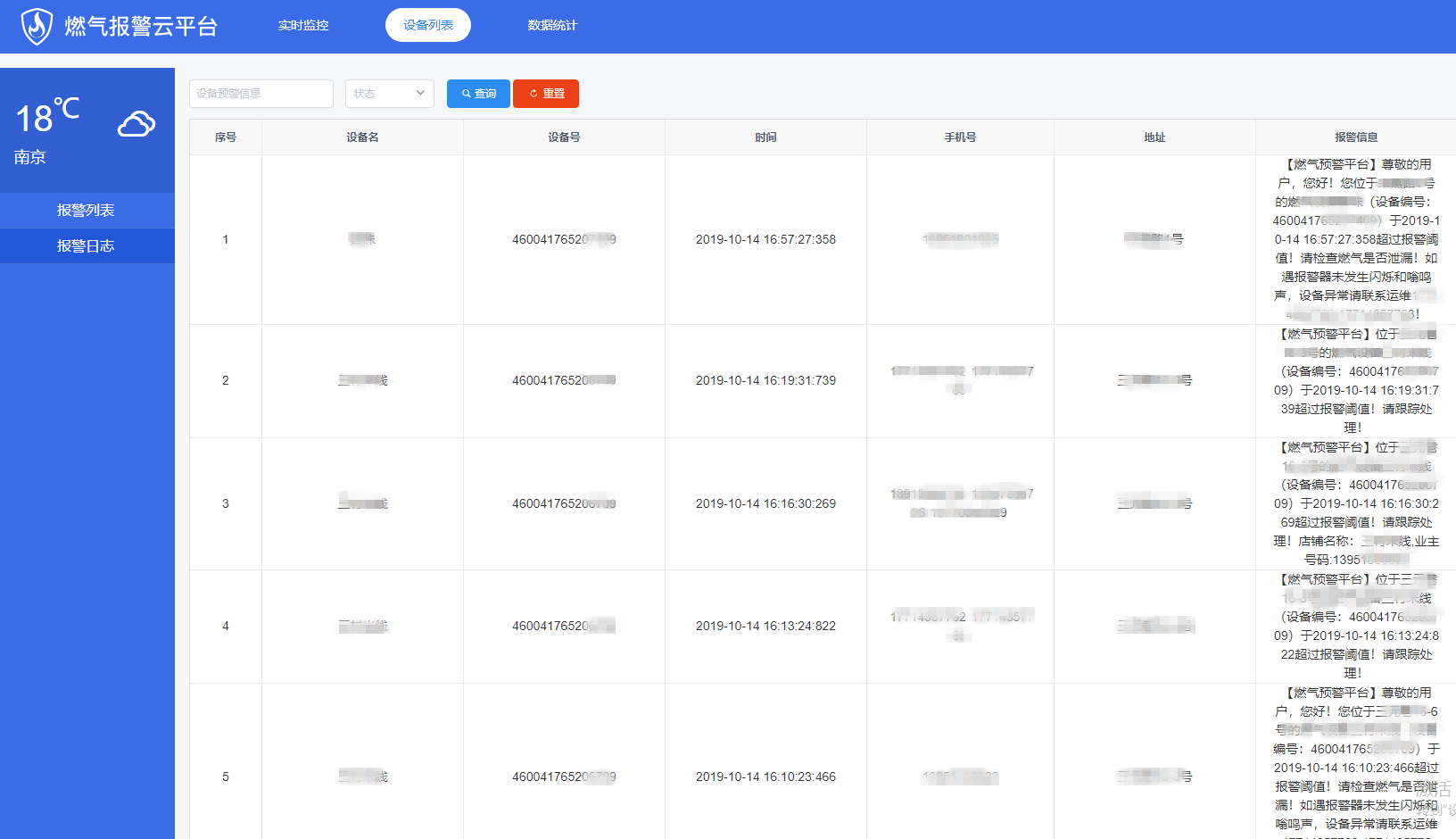Click the 设备号 column header
This screenshot has width=1456, height=839.
(x=564, y=137)
